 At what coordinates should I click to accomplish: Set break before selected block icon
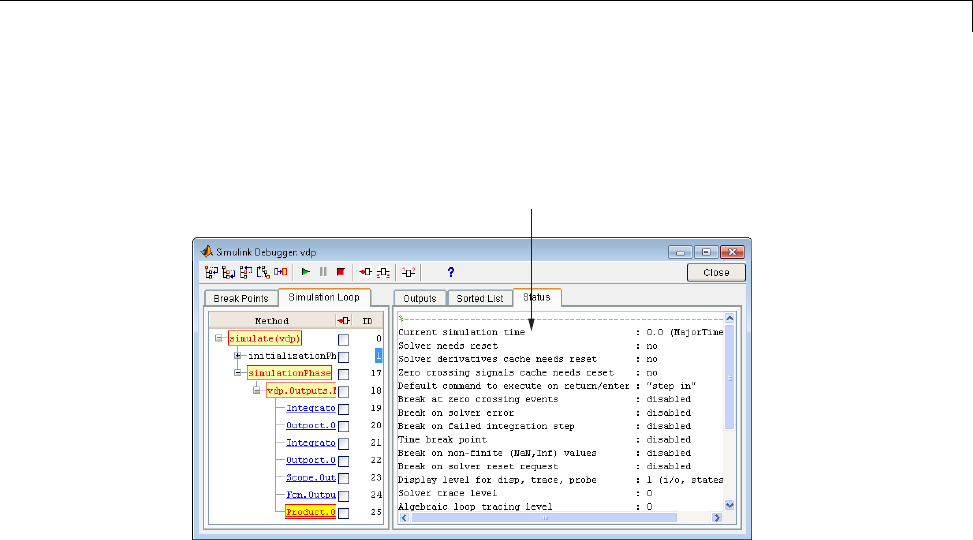(365, 272)
